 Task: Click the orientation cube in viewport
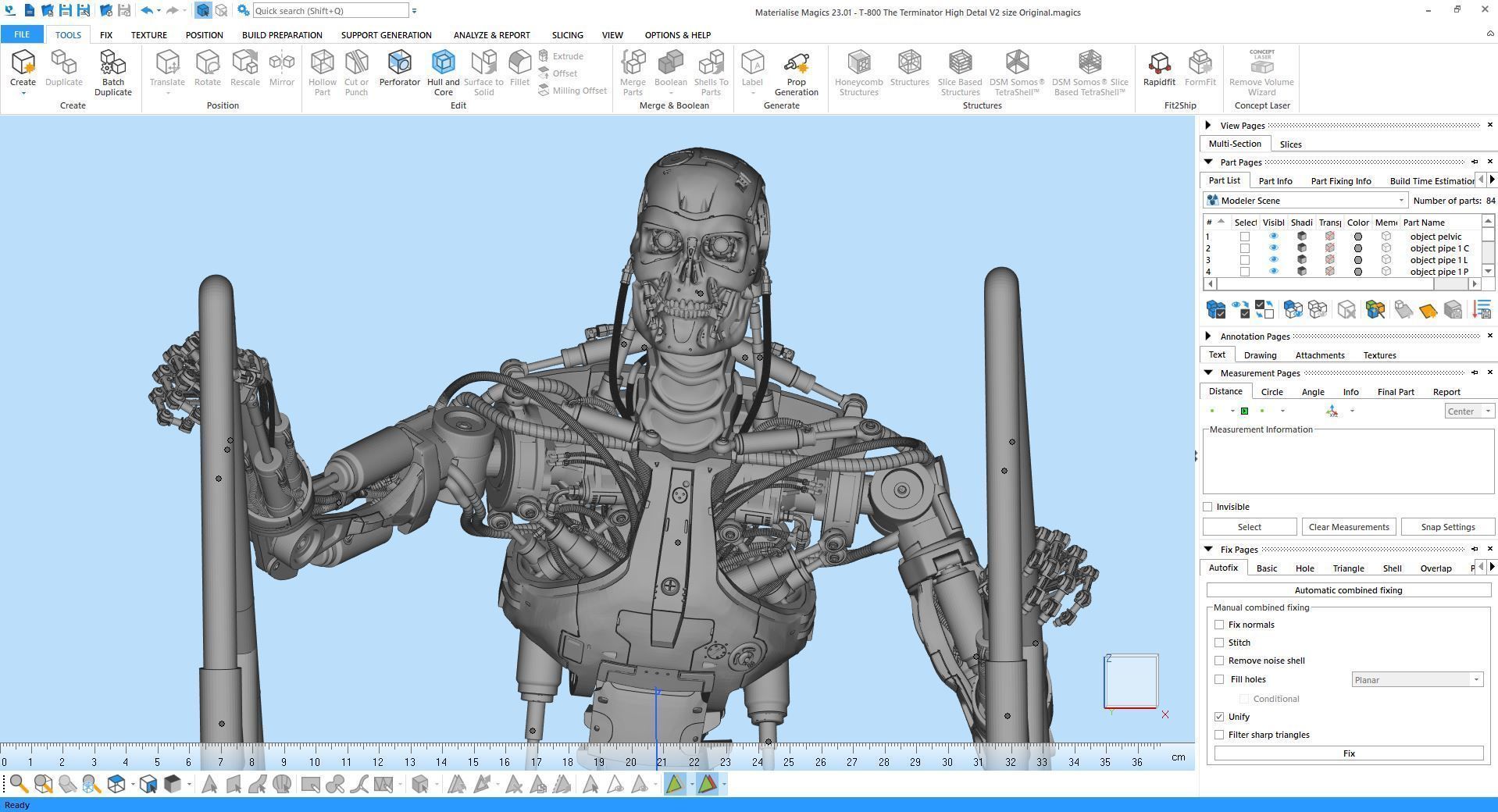point(1131,682)
